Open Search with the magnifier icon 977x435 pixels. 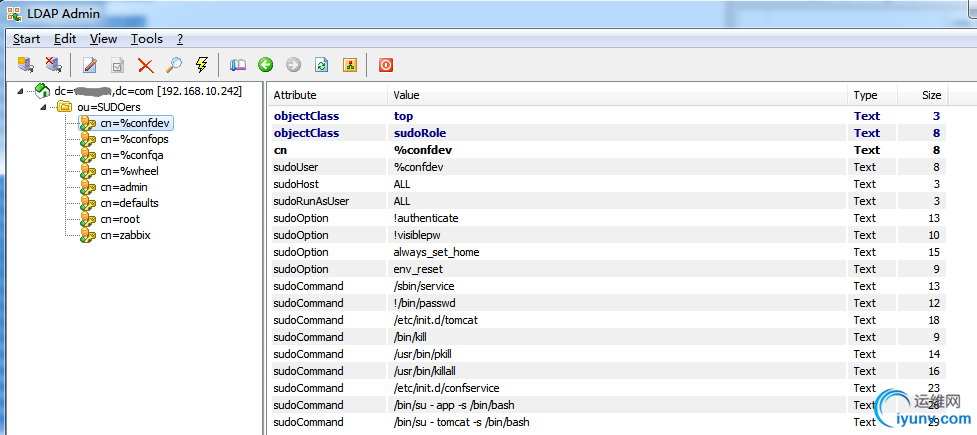coord(174,64)
